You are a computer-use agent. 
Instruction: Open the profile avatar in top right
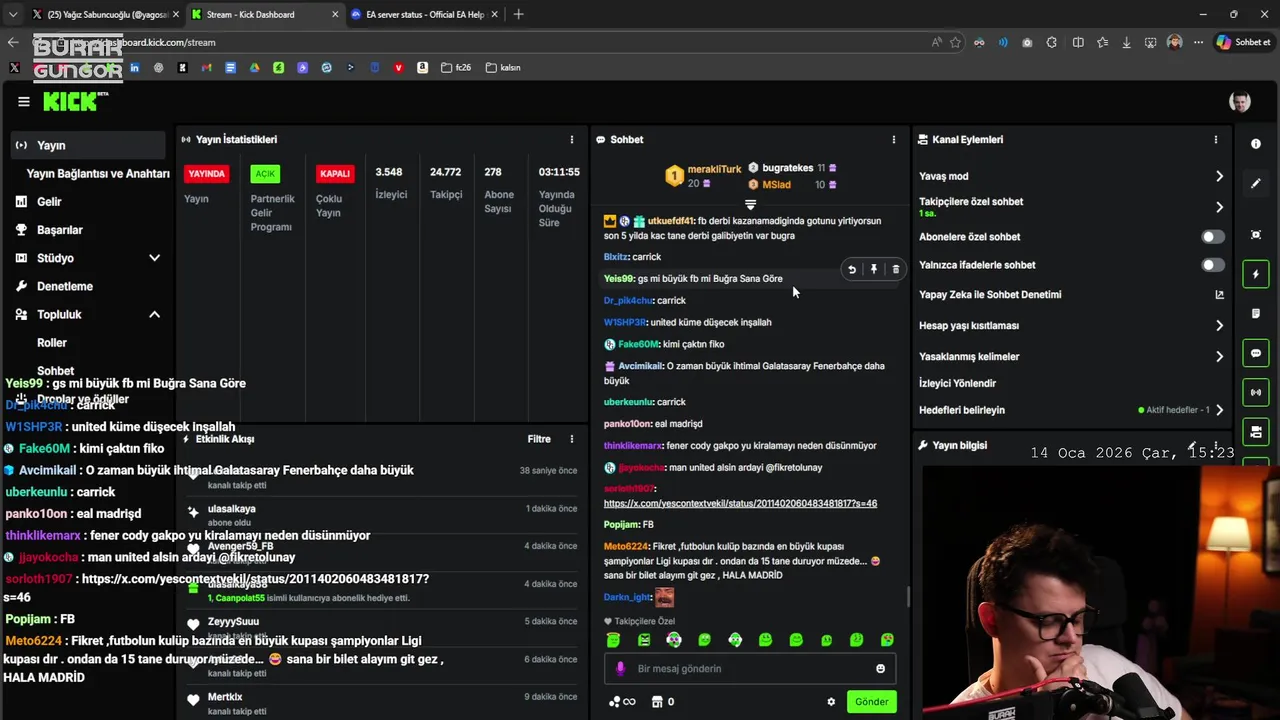[1240, 102]
